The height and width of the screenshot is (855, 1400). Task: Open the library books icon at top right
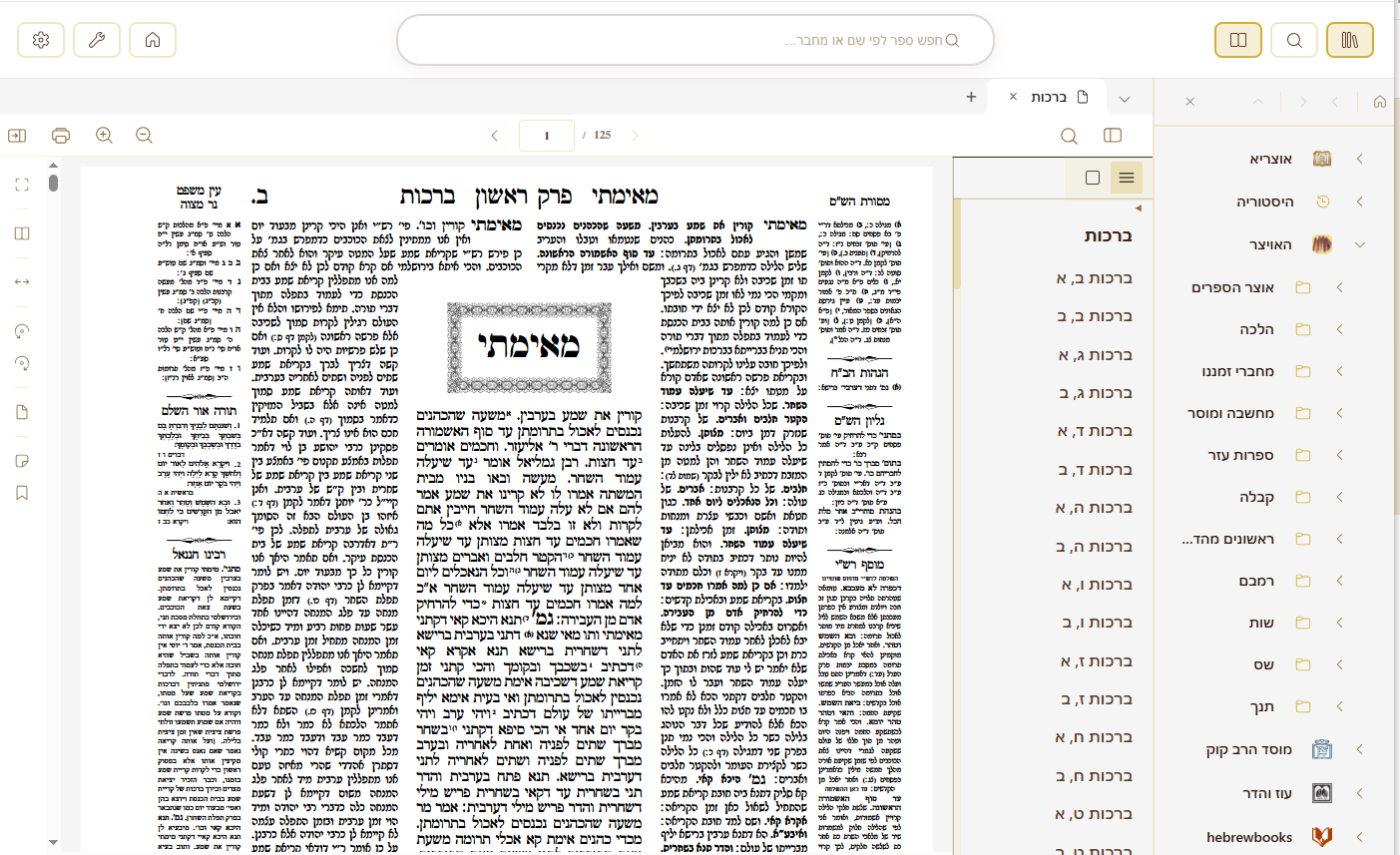click(x=1350, y=40)
